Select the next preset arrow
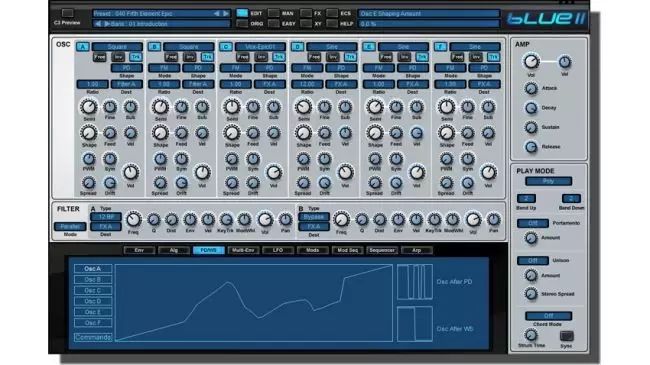 pos(226,14)
